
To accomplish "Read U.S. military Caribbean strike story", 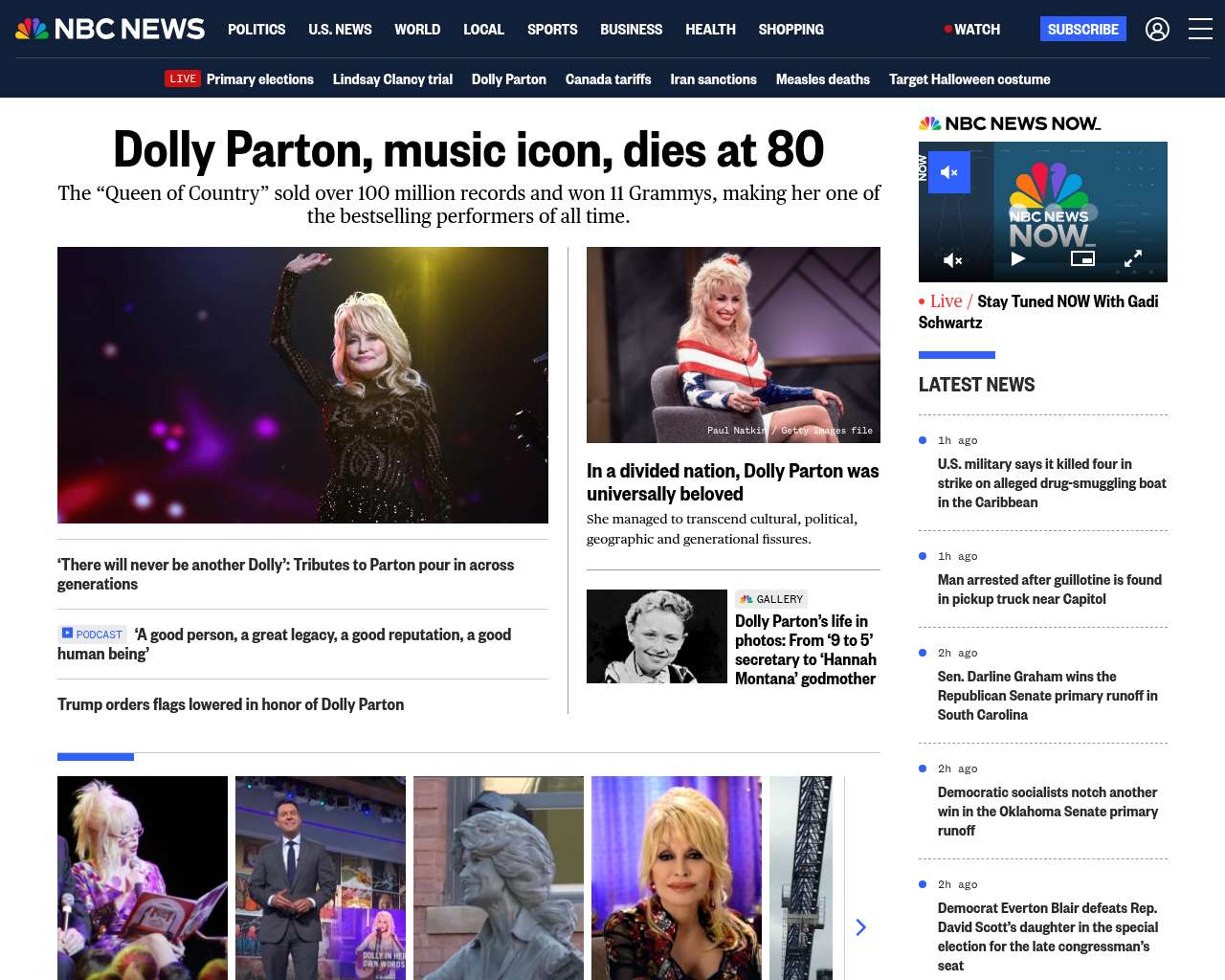I will coord(1052,483).
